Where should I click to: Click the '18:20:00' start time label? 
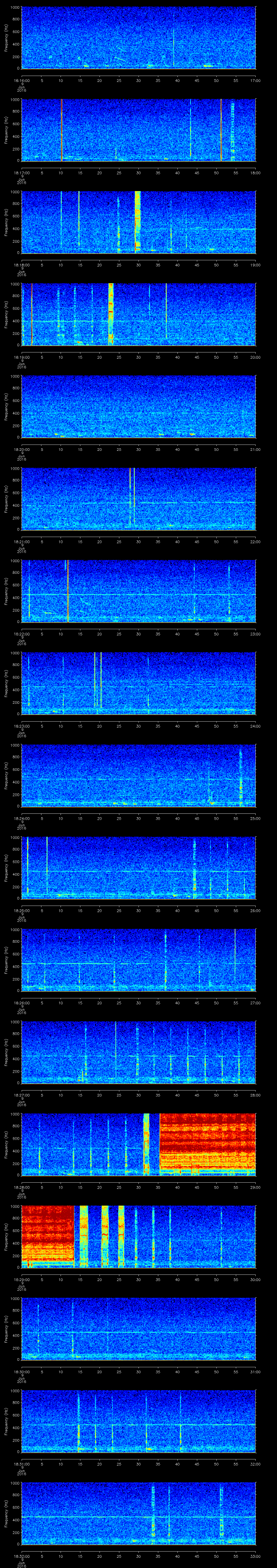(x=21, y=449)
